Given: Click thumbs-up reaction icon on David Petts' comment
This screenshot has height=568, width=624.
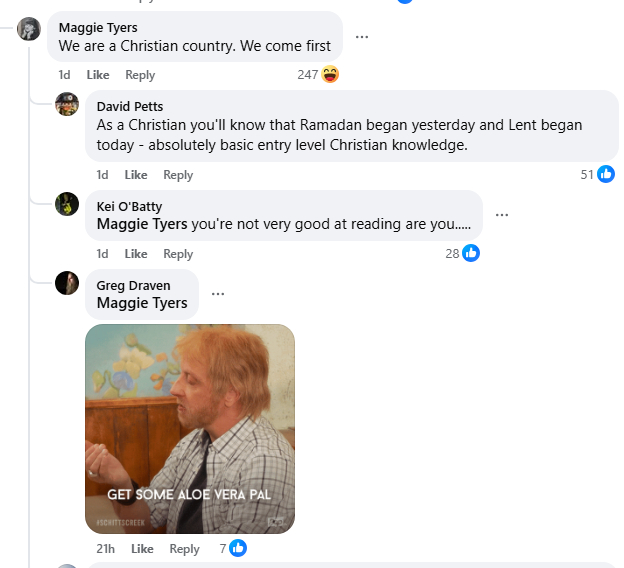Looking at the screenshot, I should pos(606,175).
